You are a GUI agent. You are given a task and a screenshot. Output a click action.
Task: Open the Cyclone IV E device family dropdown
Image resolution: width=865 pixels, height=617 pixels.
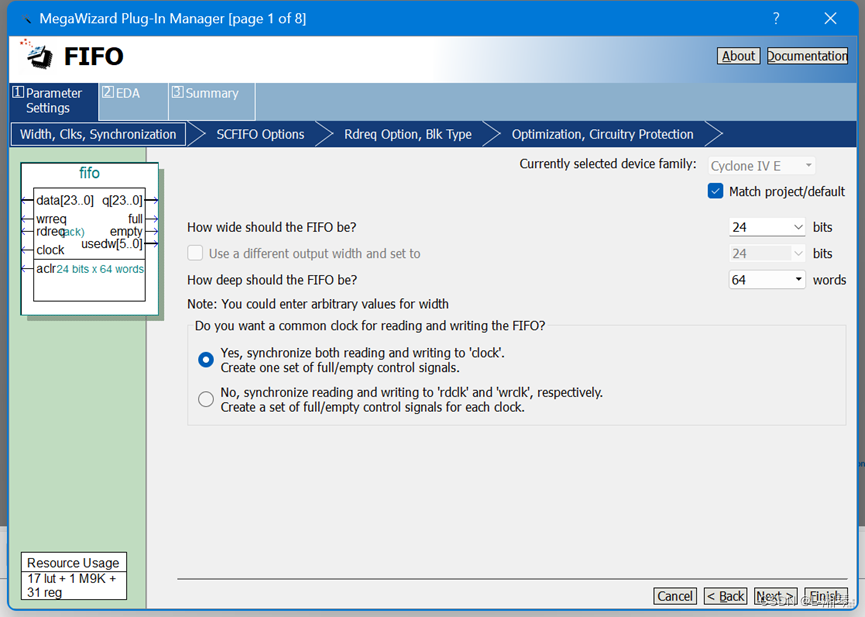761,166
